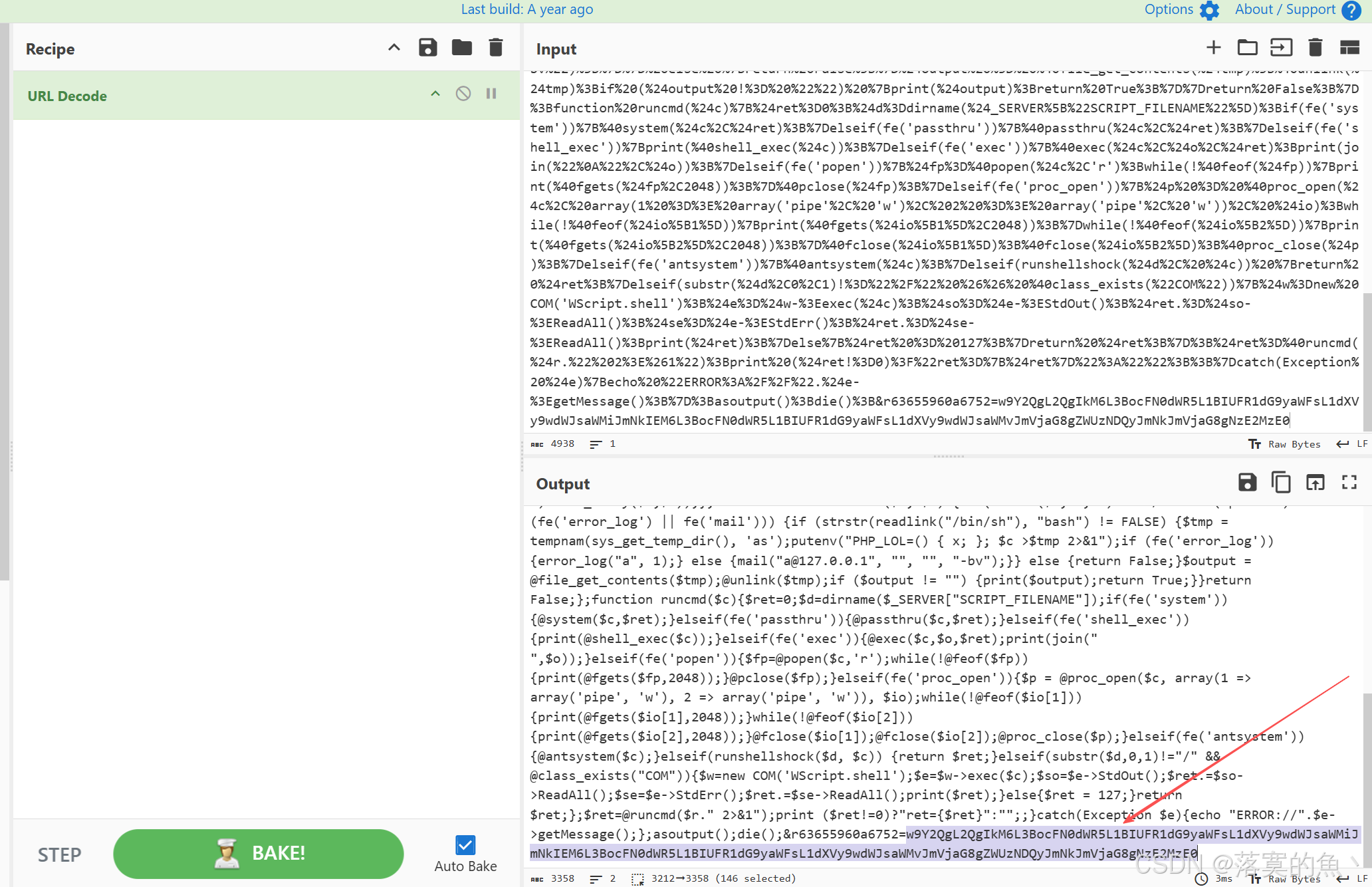Image resolution: width=1372 pixels, height=887 pixels.
Task: Add a new input tab
Action: (x=1213, y=48)
